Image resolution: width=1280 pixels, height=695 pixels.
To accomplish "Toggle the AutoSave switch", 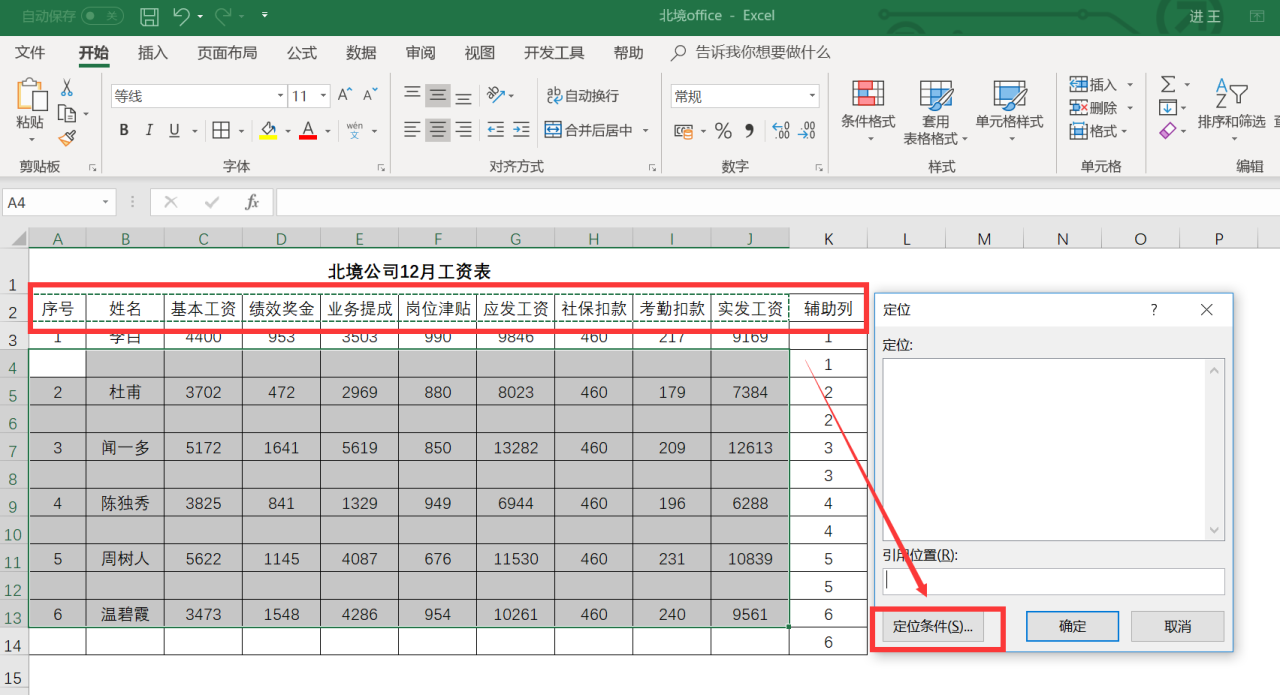I will coord(102,16).
